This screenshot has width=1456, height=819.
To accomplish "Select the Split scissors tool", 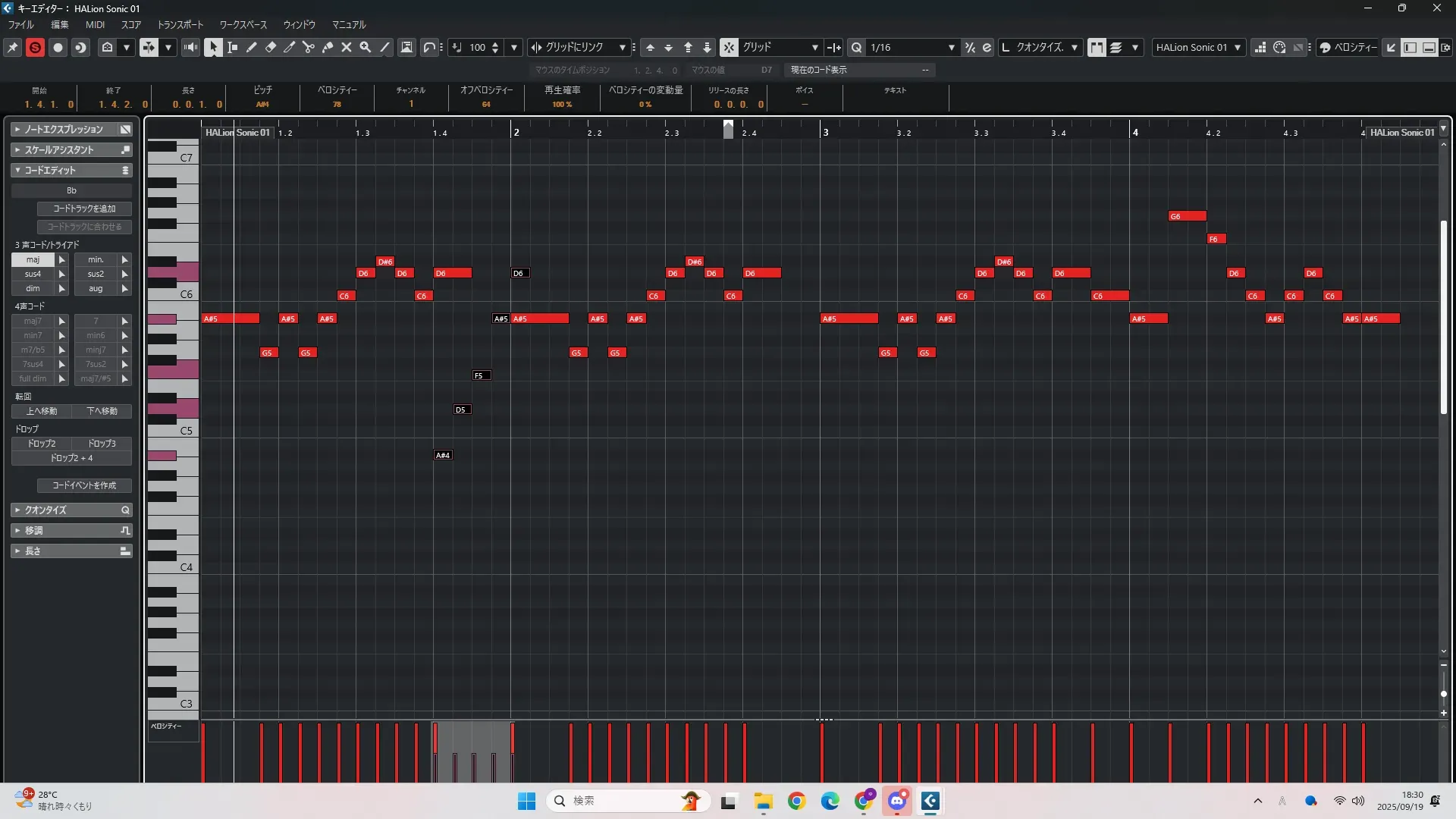I will point(309,47).
